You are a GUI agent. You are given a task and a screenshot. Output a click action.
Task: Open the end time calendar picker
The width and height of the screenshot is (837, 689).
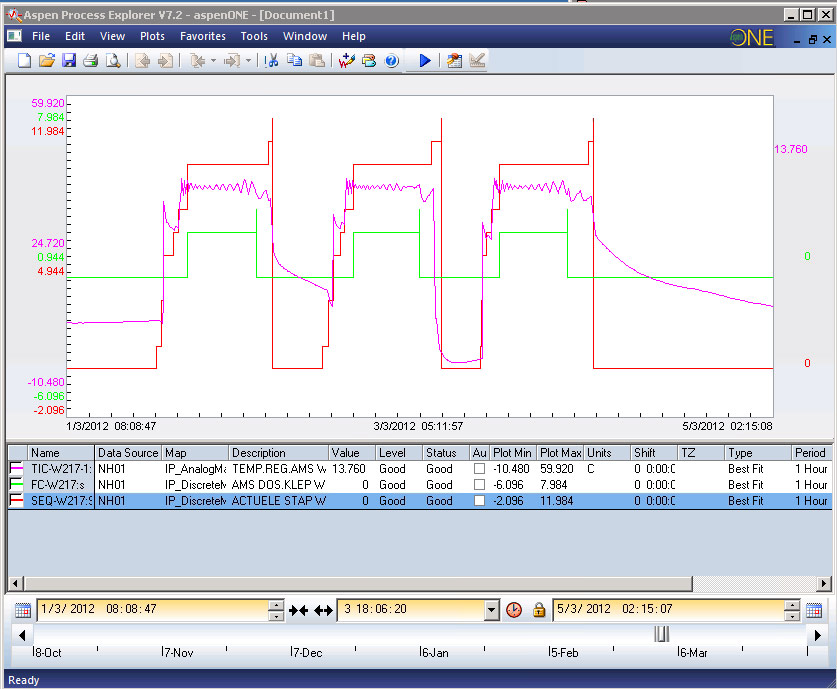pos(814,610)
